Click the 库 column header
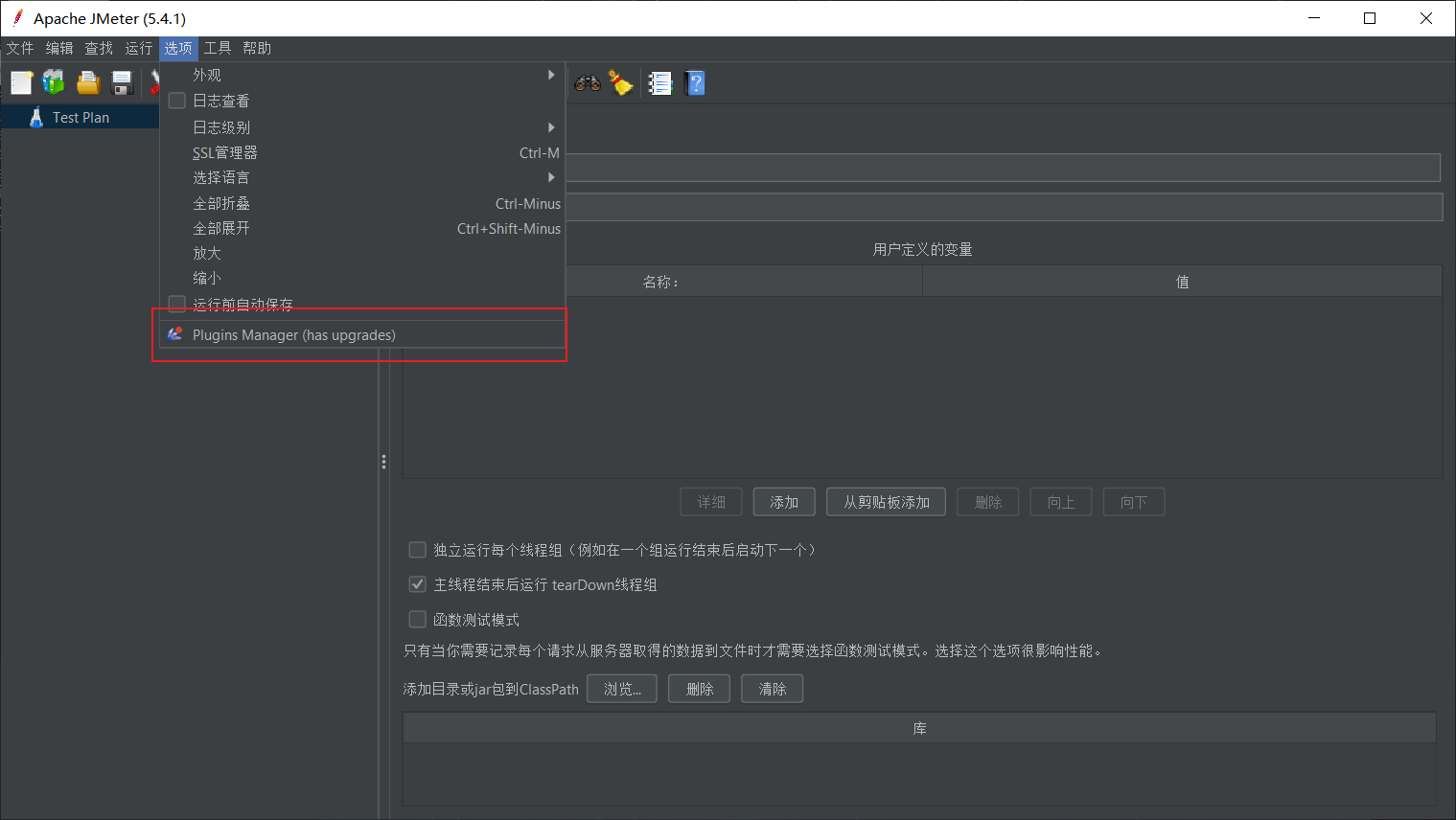Screen dimensions: 1456x820 click(x=919, y=728)
